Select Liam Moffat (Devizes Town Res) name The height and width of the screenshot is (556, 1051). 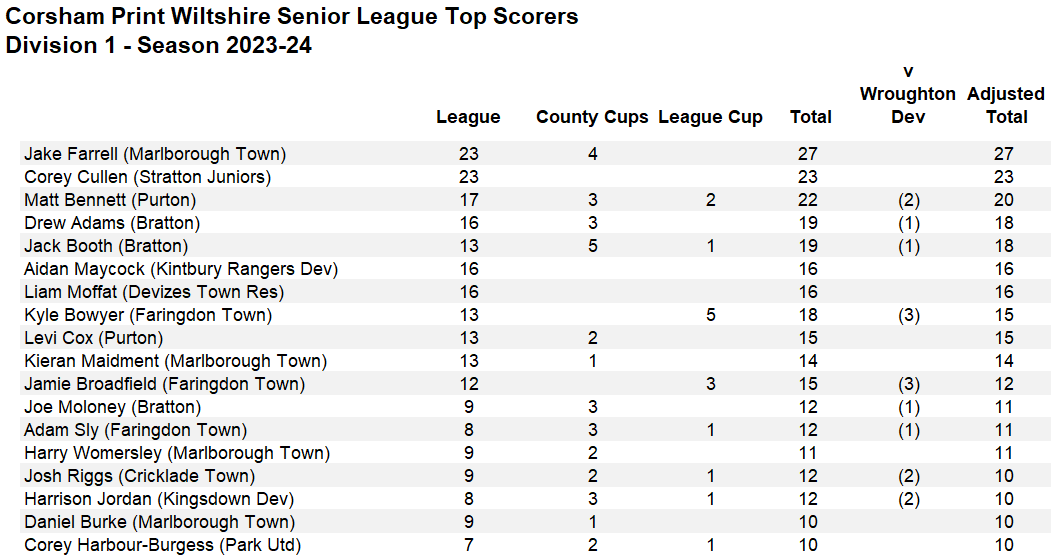[x=154, y=292]
